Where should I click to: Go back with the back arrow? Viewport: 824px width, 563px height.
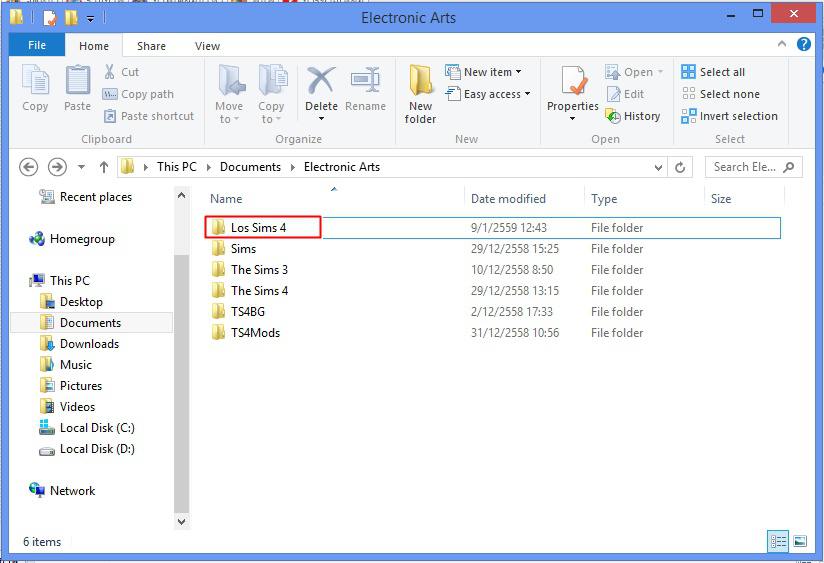pos(28,167)
